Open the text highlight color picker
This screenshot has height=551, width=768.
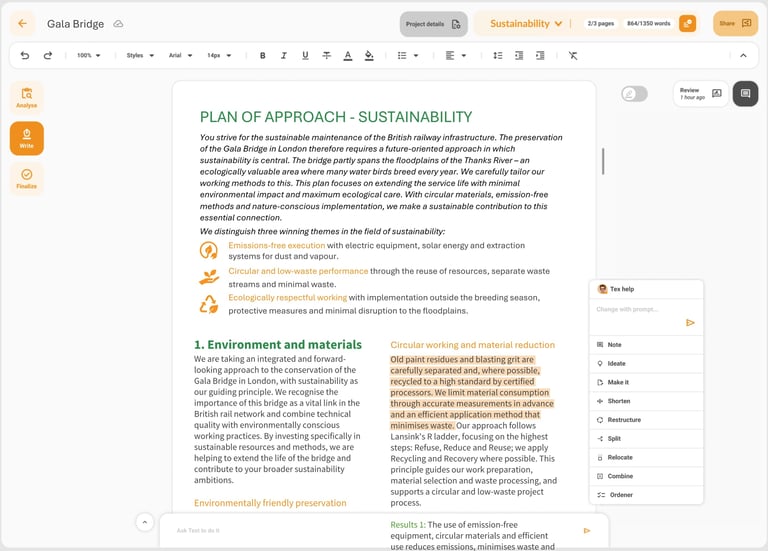(x=369, y=56)
